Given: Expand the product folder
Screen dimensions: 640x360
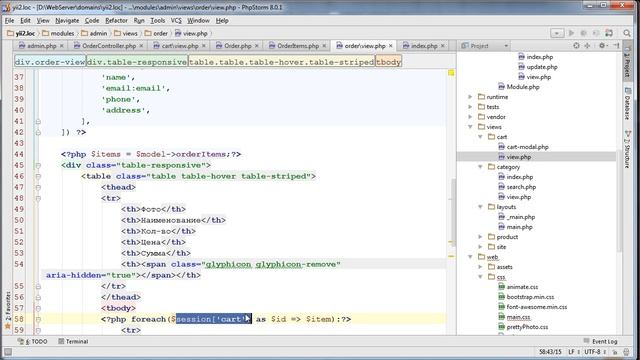Looking at the screenshot, I should point(480,237).
